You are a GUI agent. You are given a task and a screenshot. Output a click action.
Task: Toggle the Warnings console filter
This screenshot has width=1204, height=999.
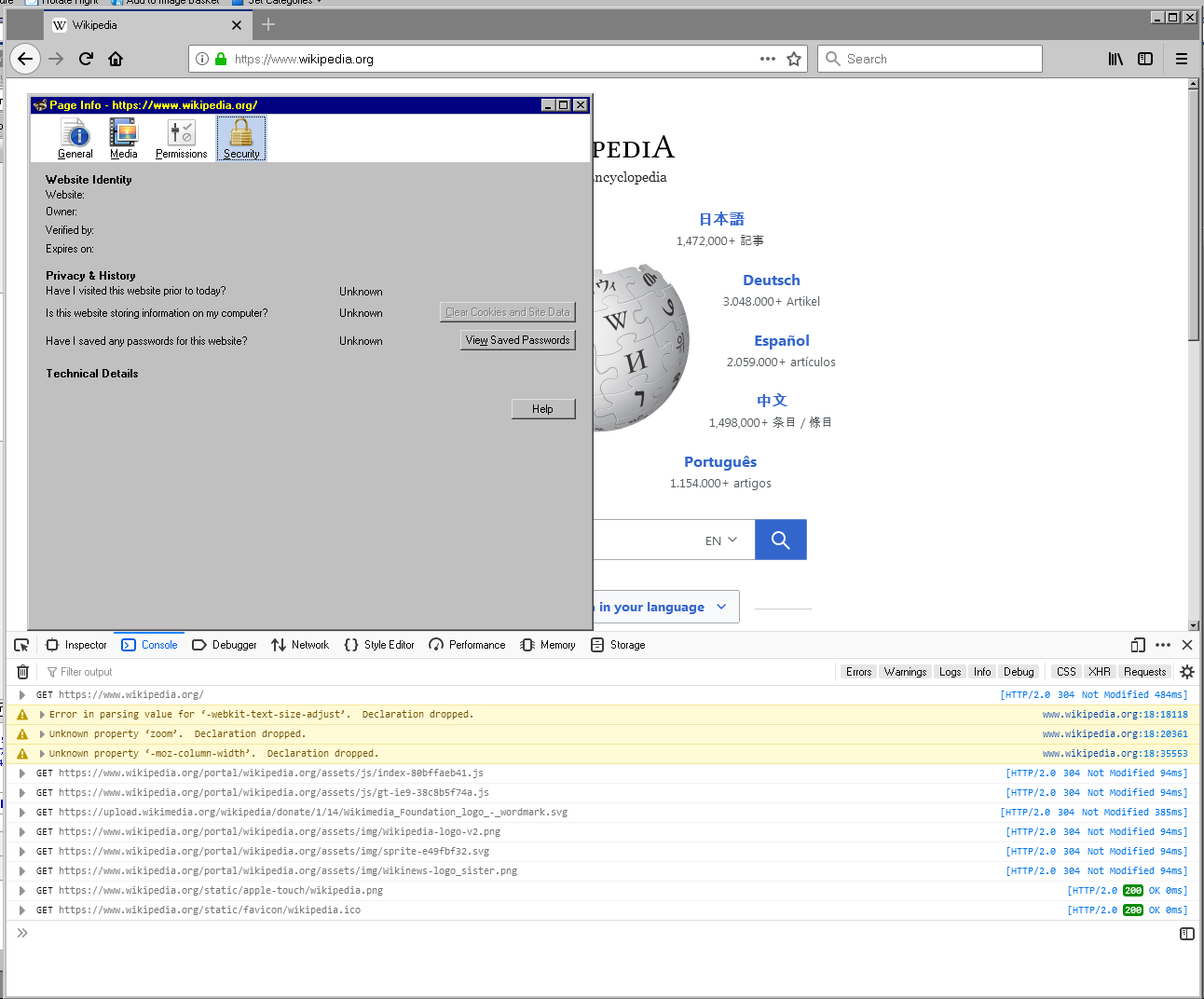[905, 672]
